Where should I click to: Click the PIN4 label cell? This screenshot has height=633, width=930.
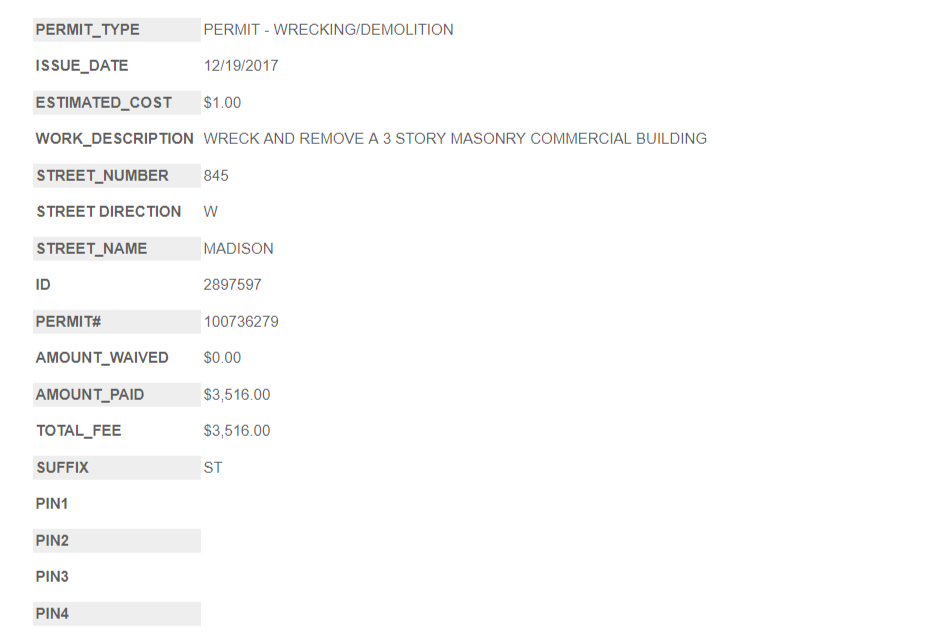[52, 614]
